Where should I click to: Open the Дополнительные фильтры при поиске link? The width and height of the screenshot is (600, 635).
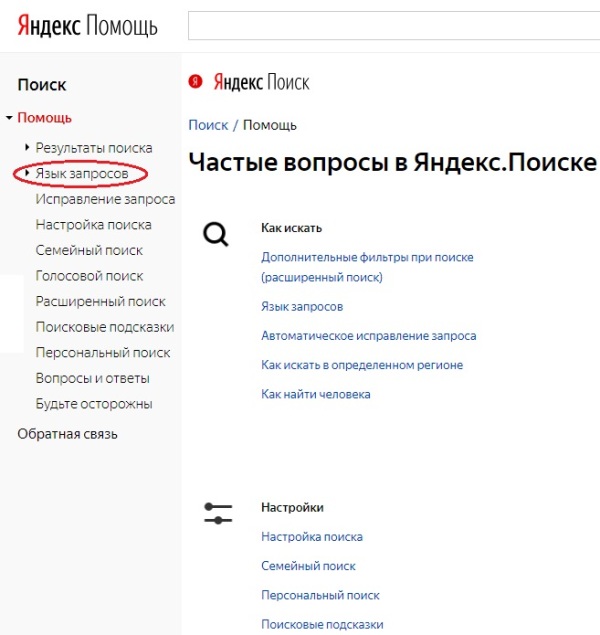click(367, 257)
